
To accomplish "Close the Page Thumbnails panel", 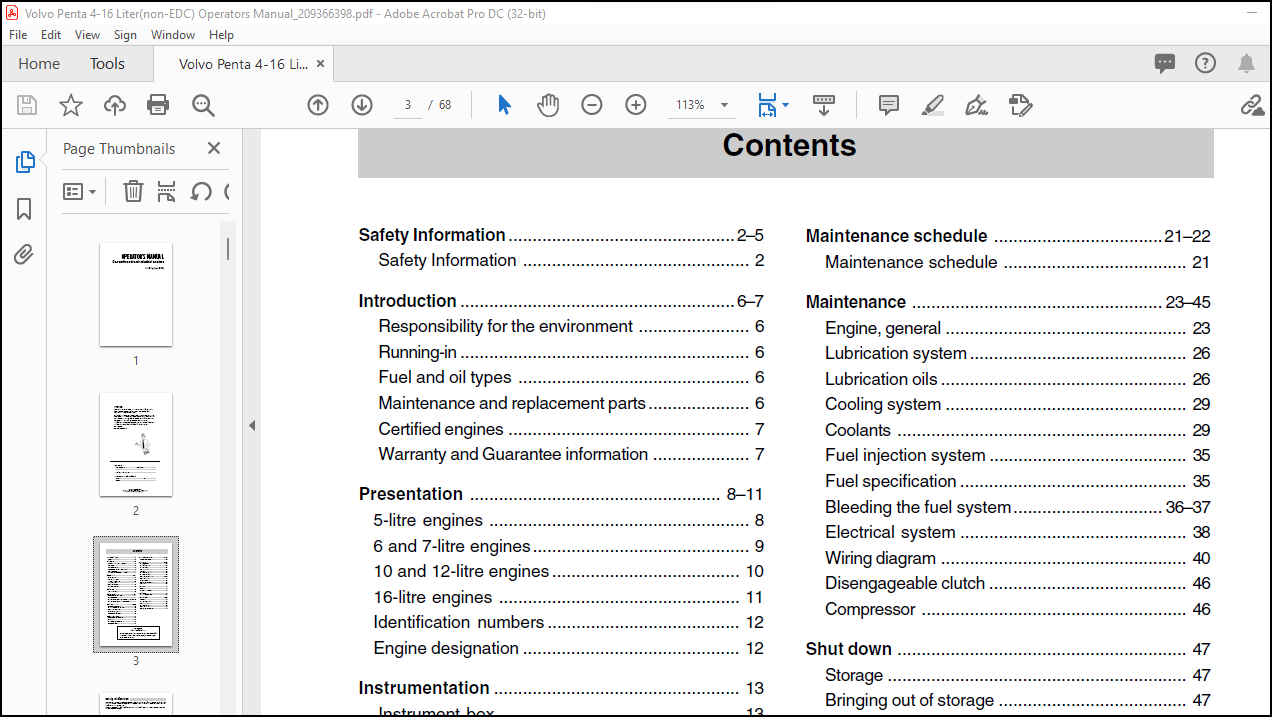I will [214, 148].
